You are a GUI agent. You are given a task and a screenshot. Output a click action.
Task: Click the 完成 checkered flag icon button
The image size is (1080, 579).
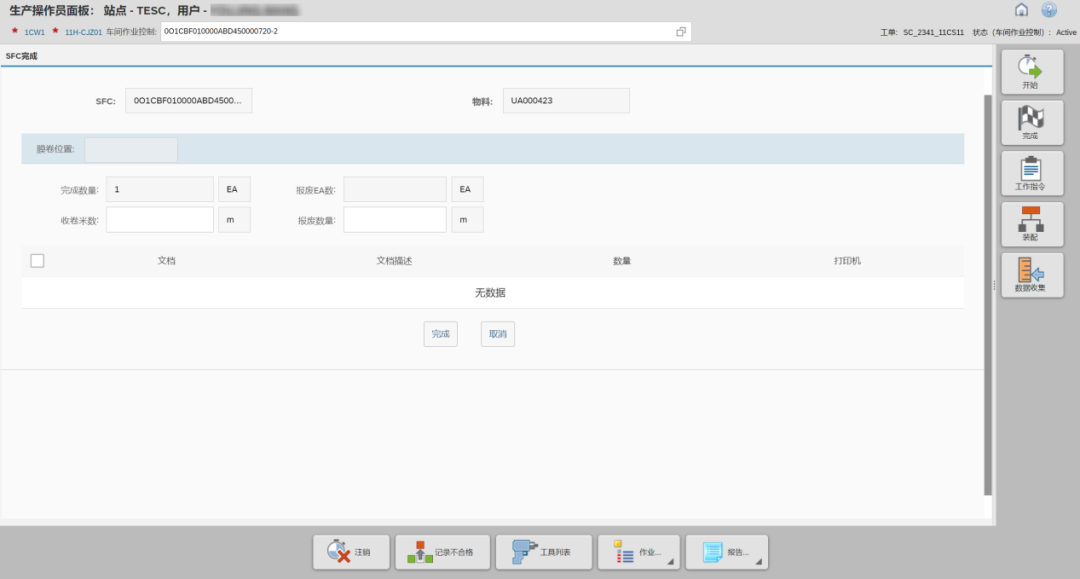(1031, 123)
